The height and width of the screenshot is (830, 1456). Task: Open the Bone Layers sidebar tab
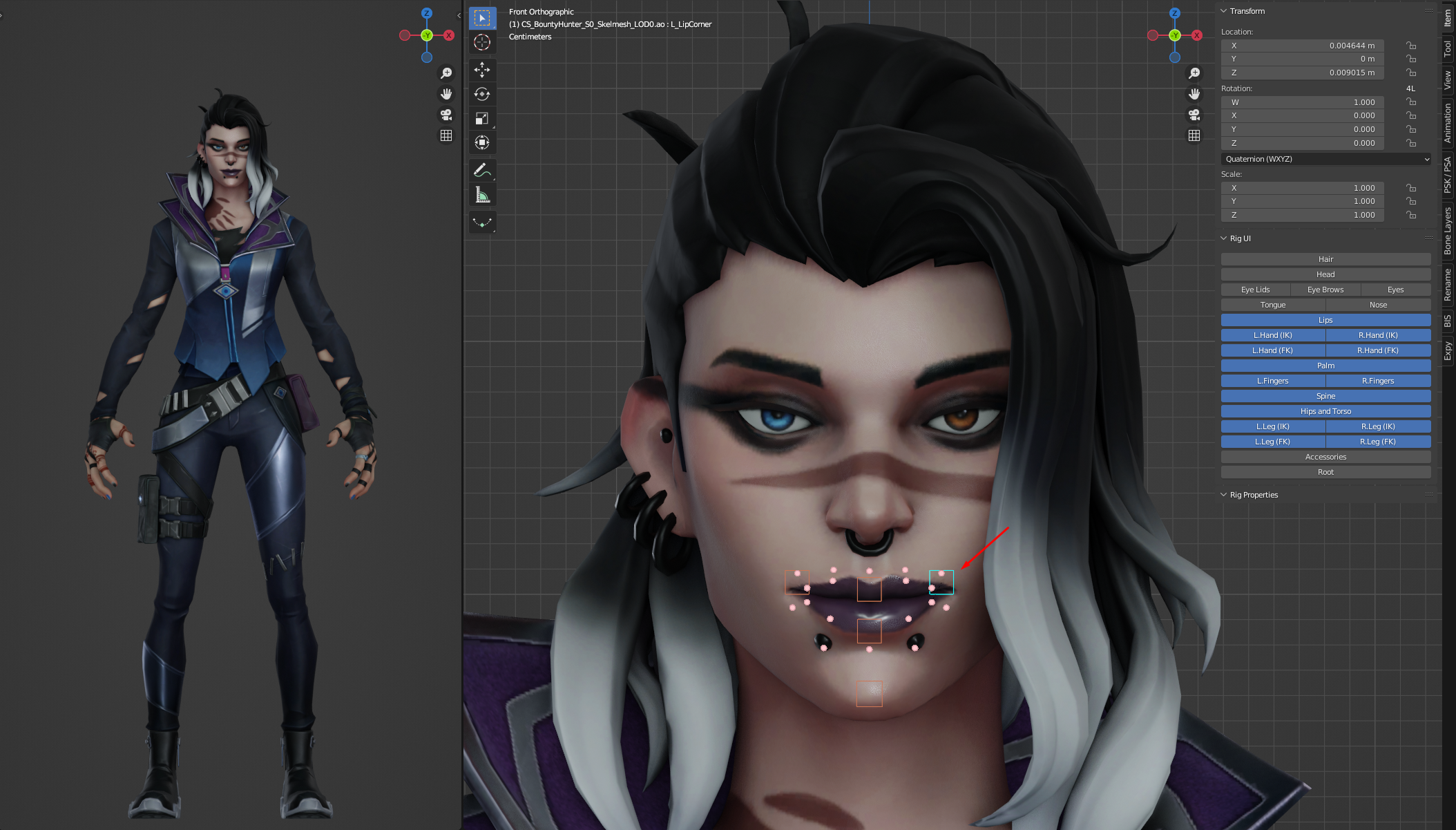click(x=1448, y=231)
